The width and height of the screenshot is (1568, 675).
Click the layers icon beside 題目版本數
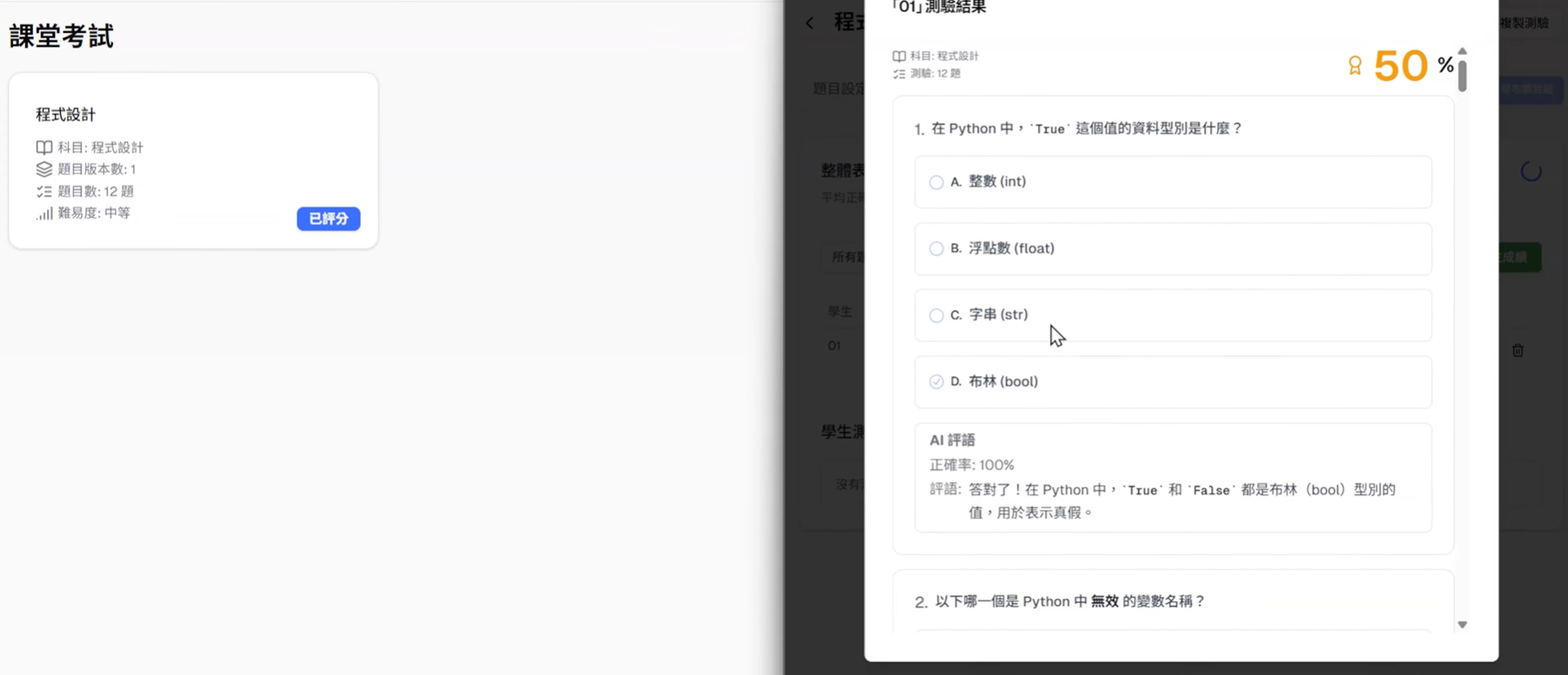[x=44, y=169]
